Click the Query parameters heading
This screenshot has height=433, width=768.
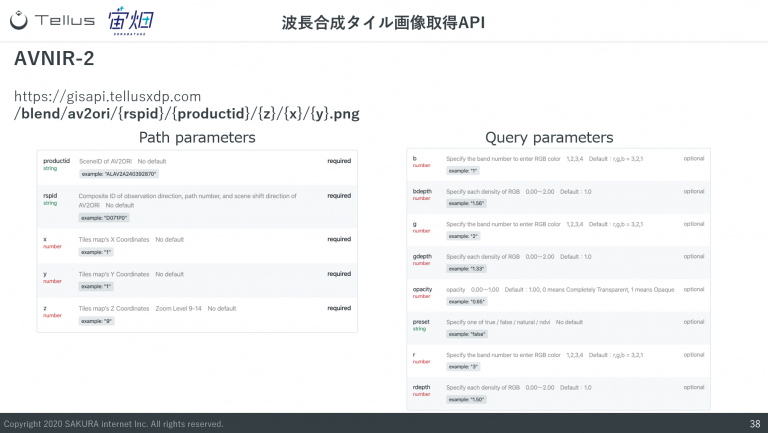pyautogui.click(x=549, y=138)
